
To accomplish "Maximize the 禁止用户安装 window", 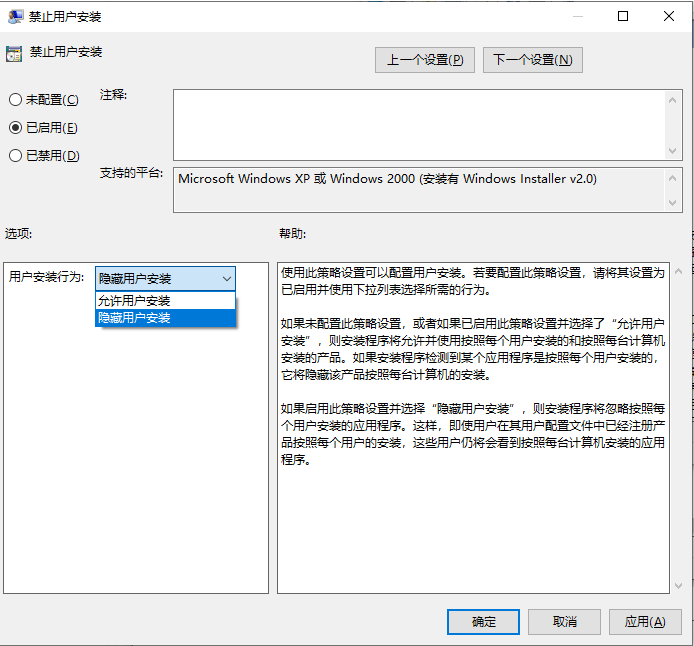I will pos(623,17).
